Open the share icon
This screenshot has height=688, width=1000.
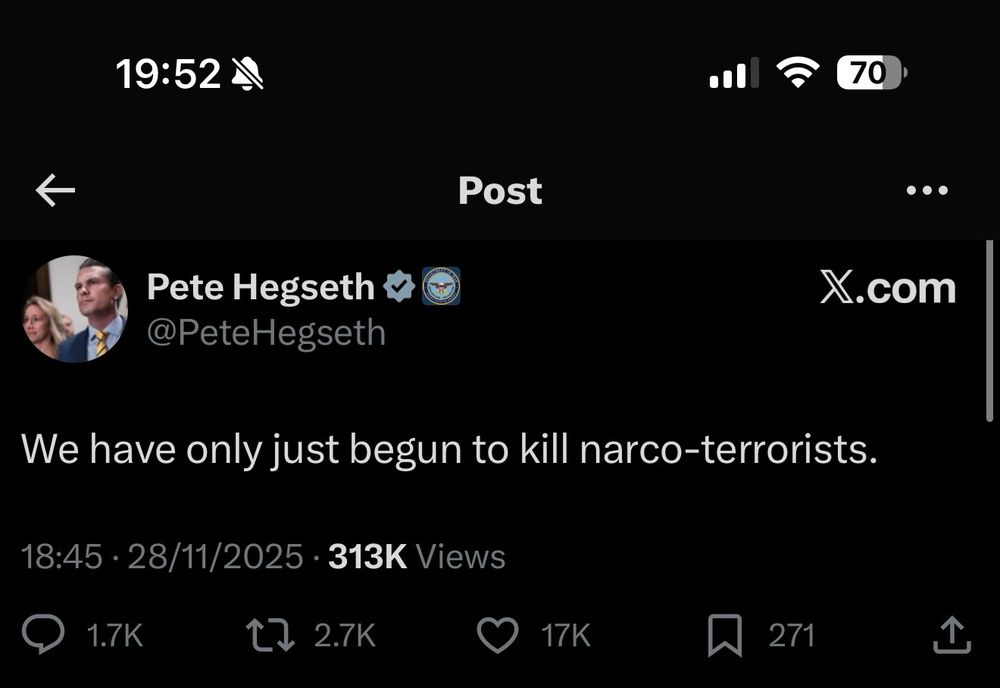(x=951, y=633)
